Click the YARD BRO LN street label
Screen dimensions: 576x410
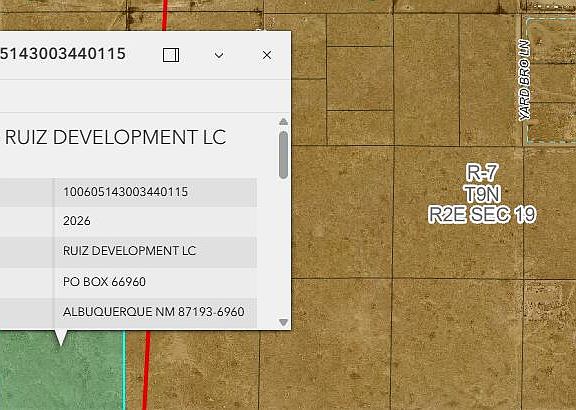click(x=525, y=80)
